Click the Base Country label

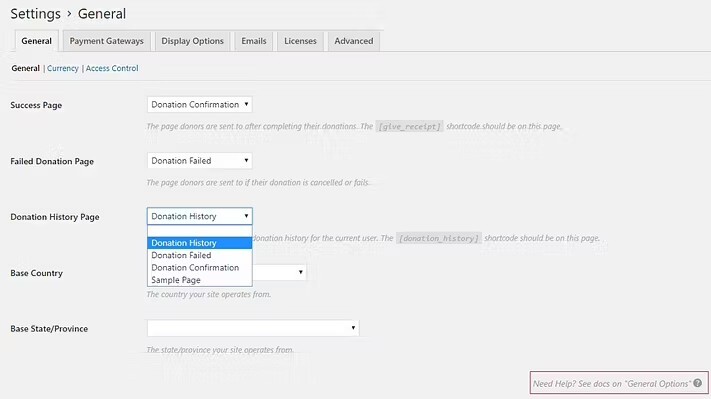tap(36, 273)
